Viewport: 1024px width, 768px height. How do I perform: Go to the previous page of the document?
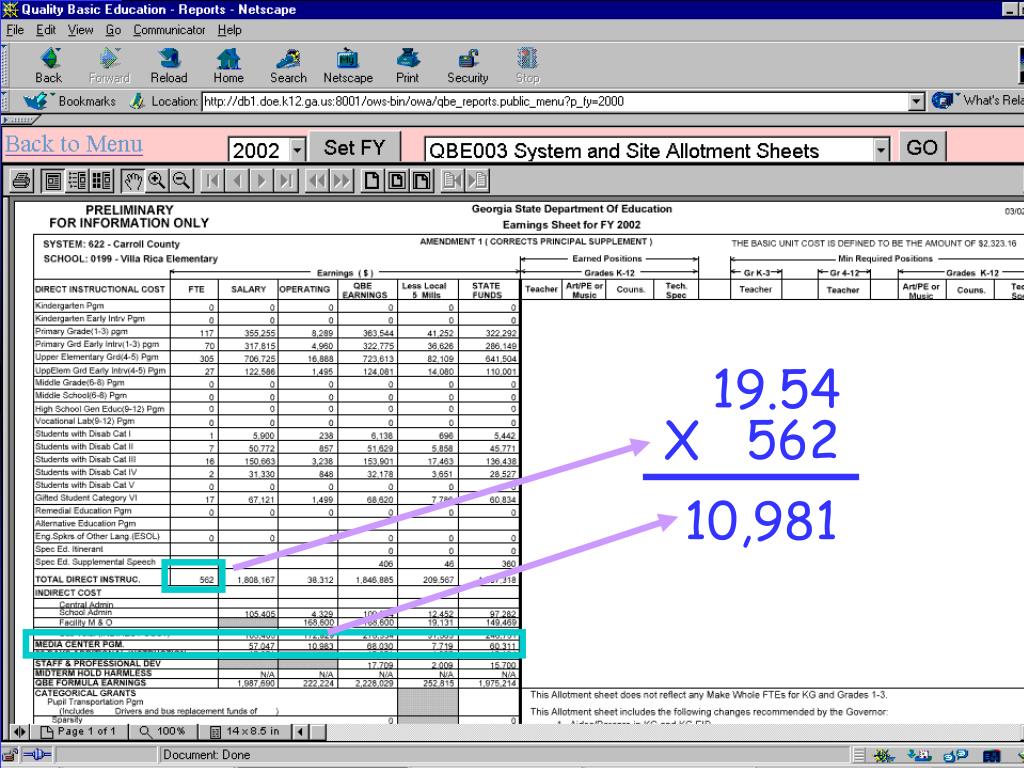coord(237,180)
